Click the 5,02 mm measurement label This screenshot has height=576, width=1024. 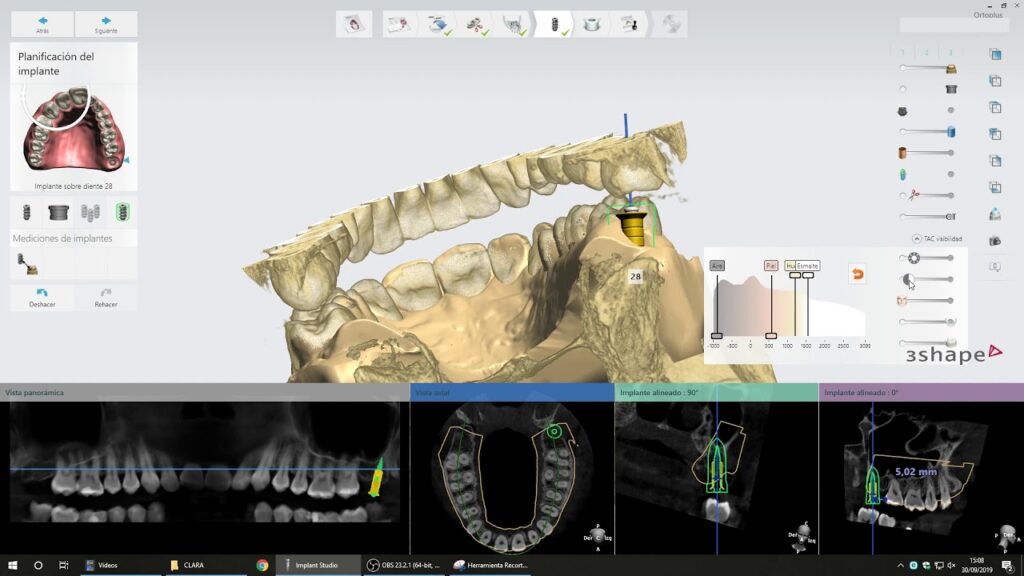[x=916, y=472]
